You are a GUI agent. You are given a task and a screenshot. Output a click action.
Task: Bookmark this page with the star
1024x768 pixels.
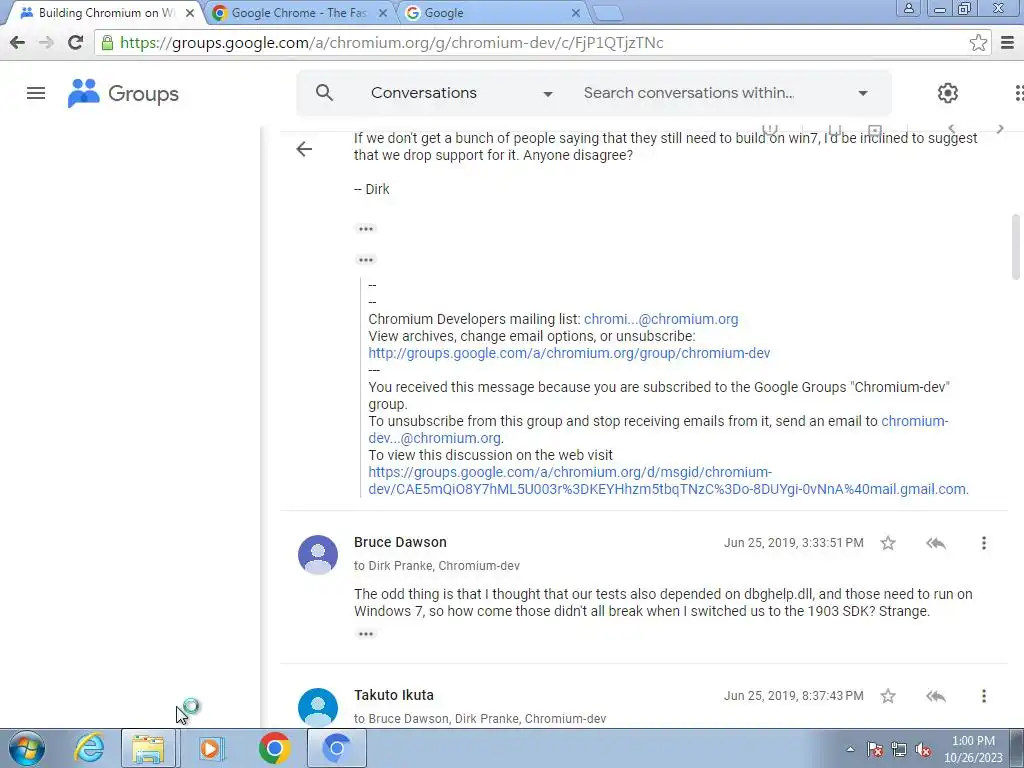coord(978,42)
